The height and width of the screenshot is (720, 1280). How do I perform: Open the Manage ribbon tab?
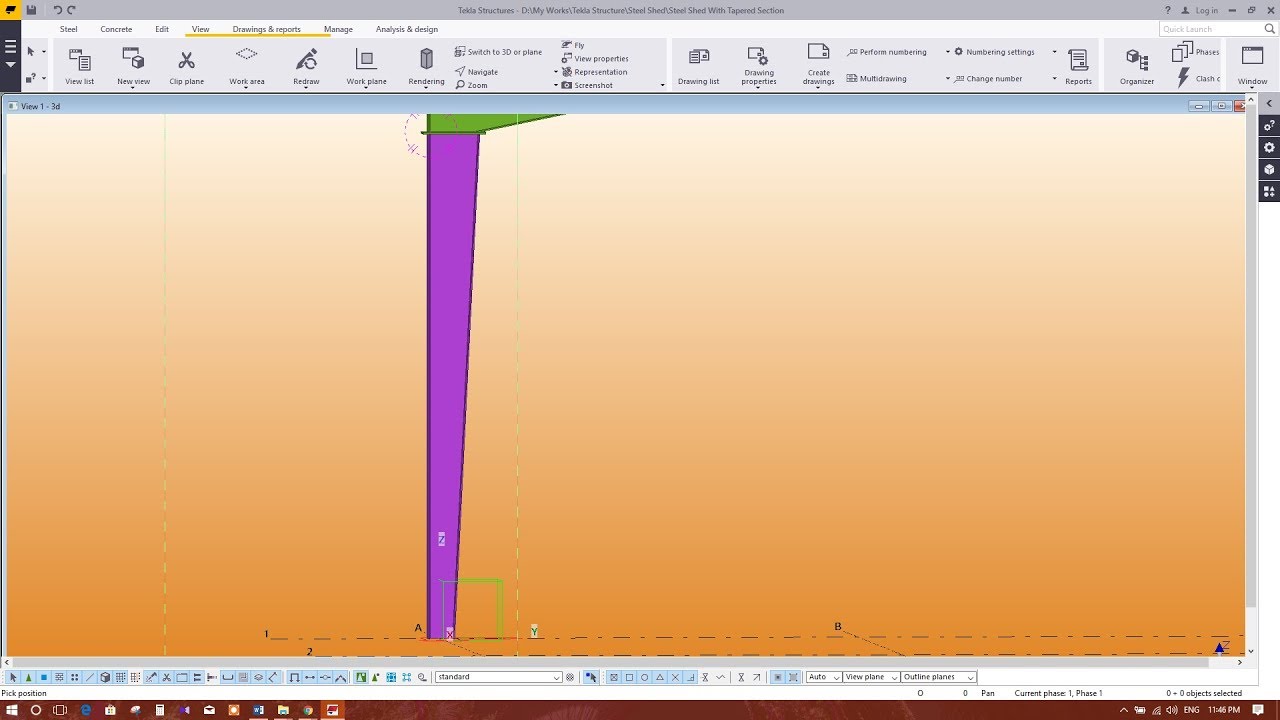(338, 29)
